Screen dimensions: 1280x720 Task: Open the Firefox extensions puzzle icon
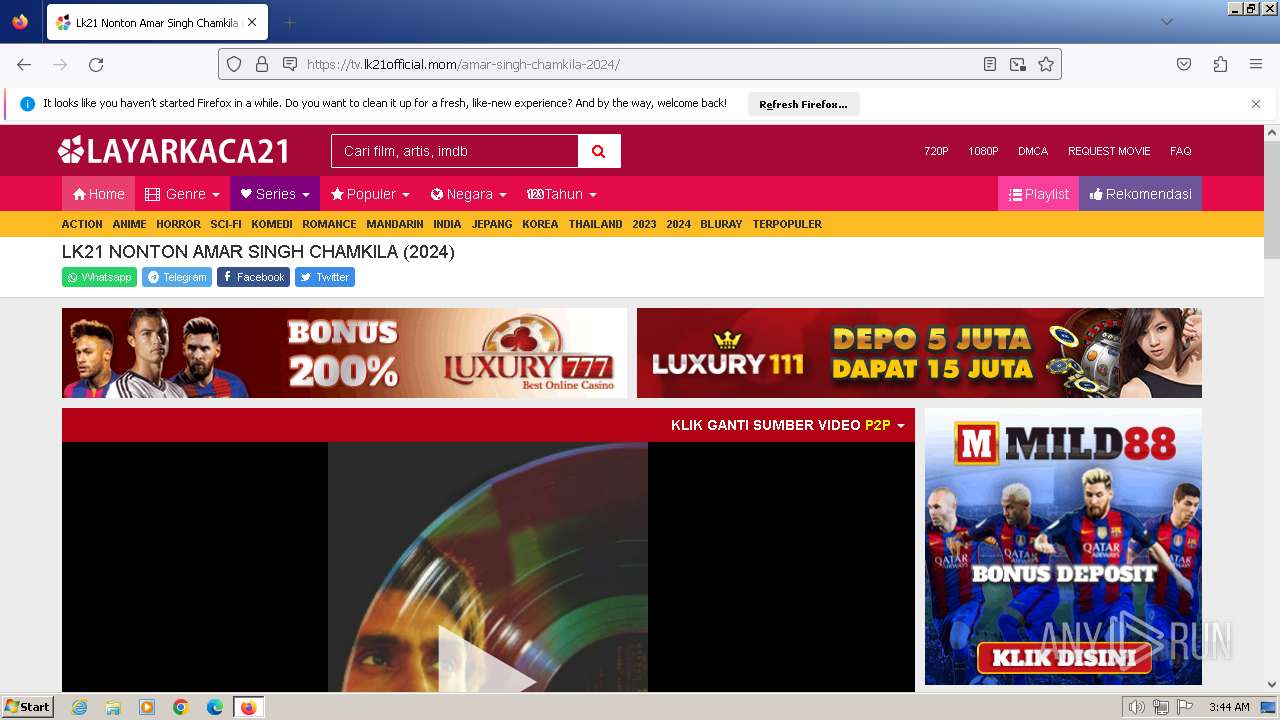coord(1220,64)
